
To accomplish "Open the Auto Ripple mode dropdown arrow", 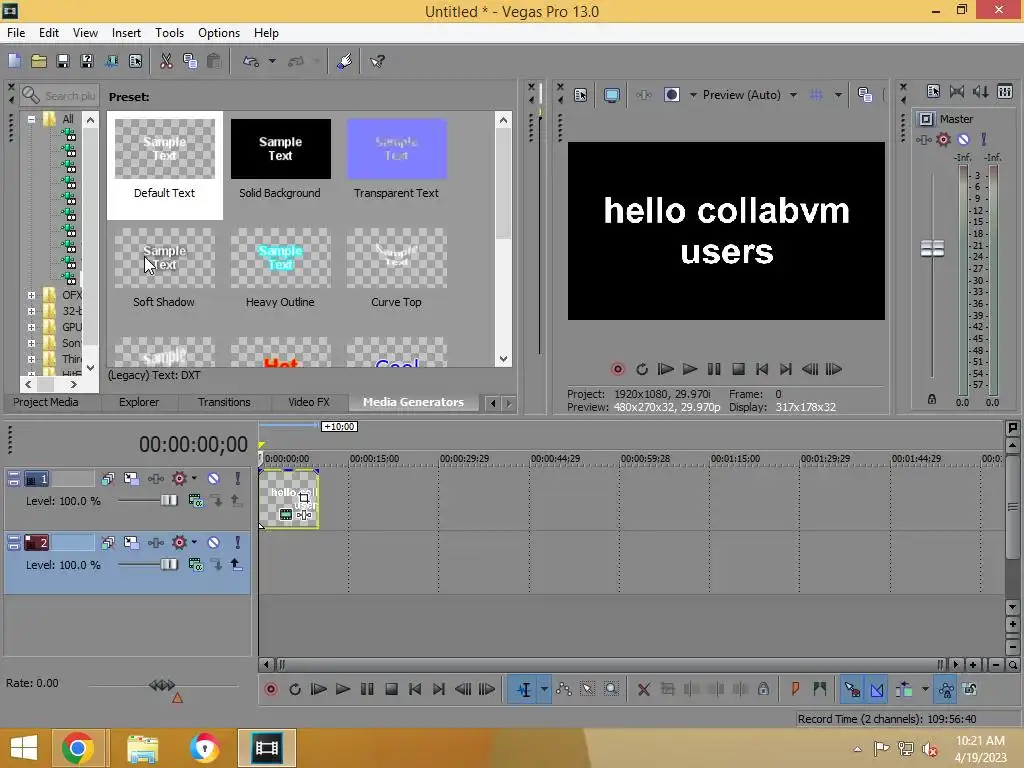I will pyautogui.click(x=925, y=689).
